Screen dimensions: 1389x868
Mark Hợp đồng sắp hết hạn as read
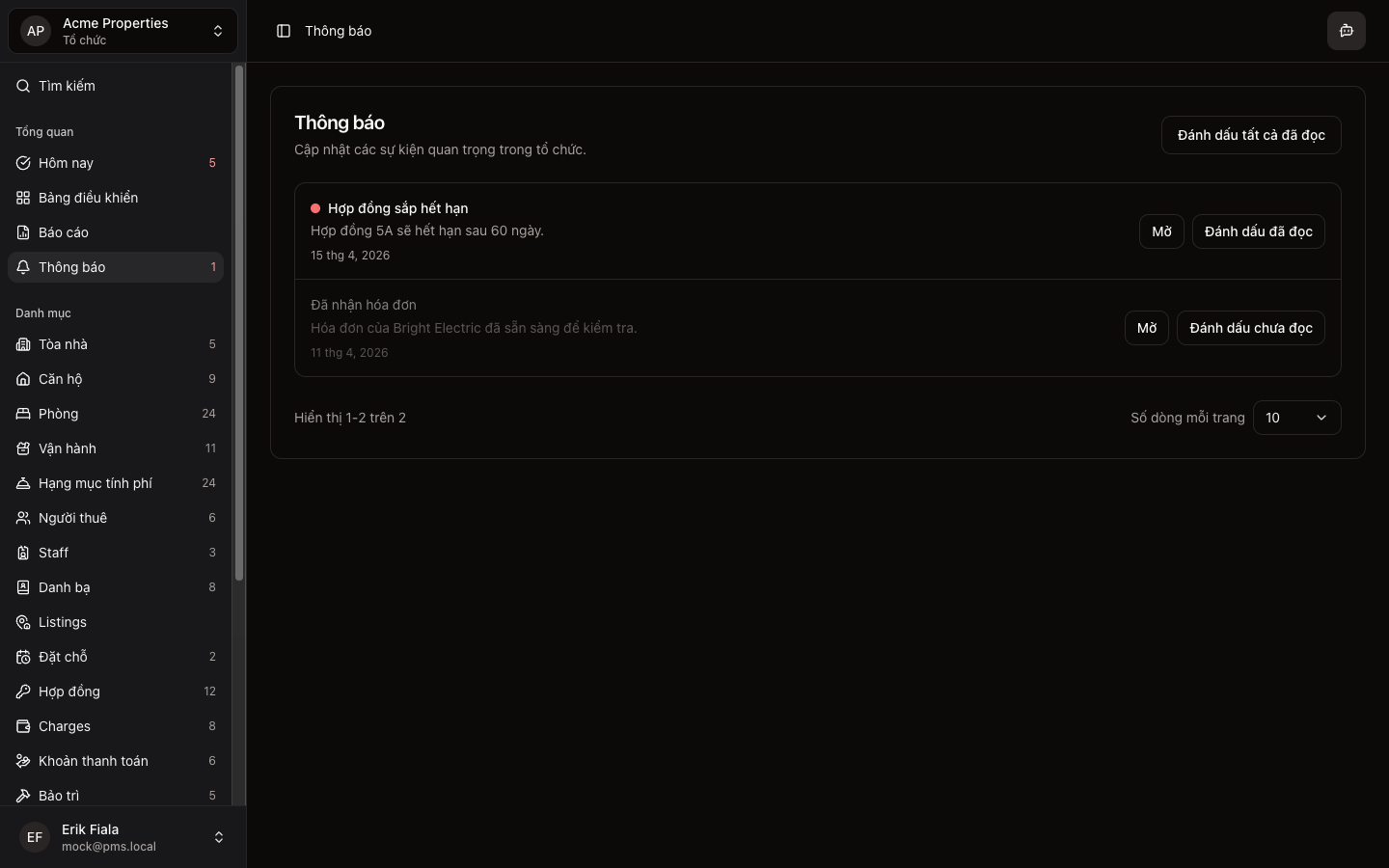1258,231
